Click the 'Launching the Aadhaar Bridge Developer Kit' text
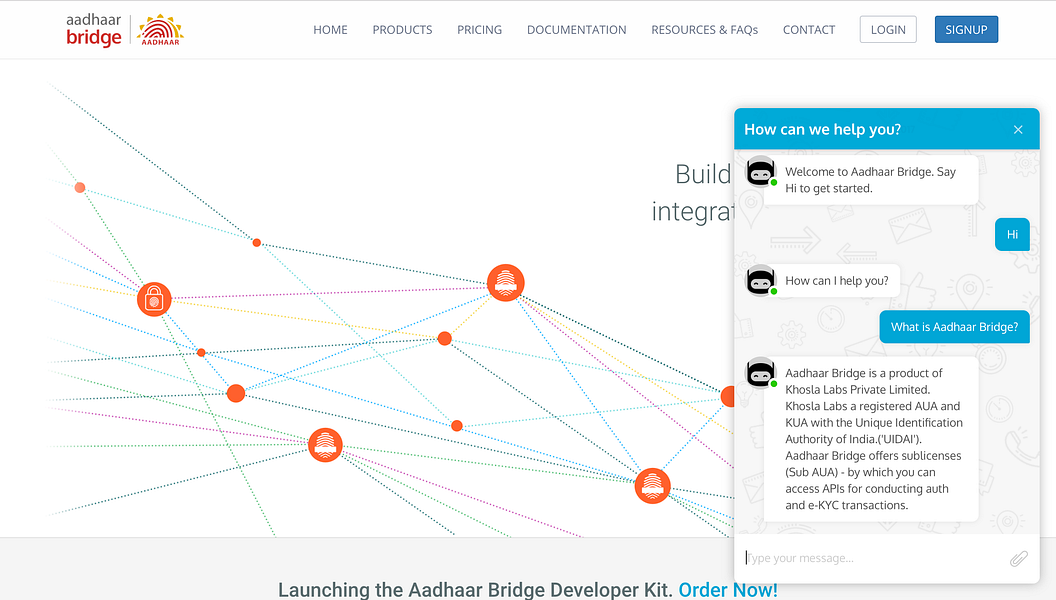 coord(475,590)
